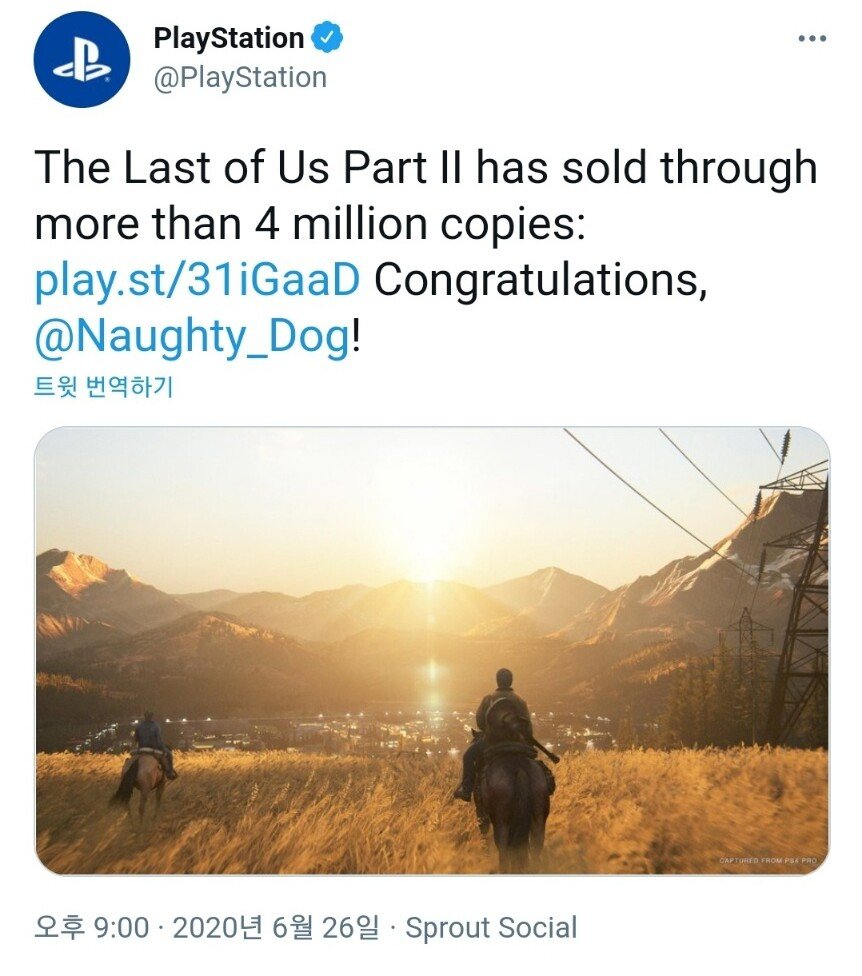Click the PlayStation logo profile avatar
This screenshot has width=862, height=976.
click(82, 60)
